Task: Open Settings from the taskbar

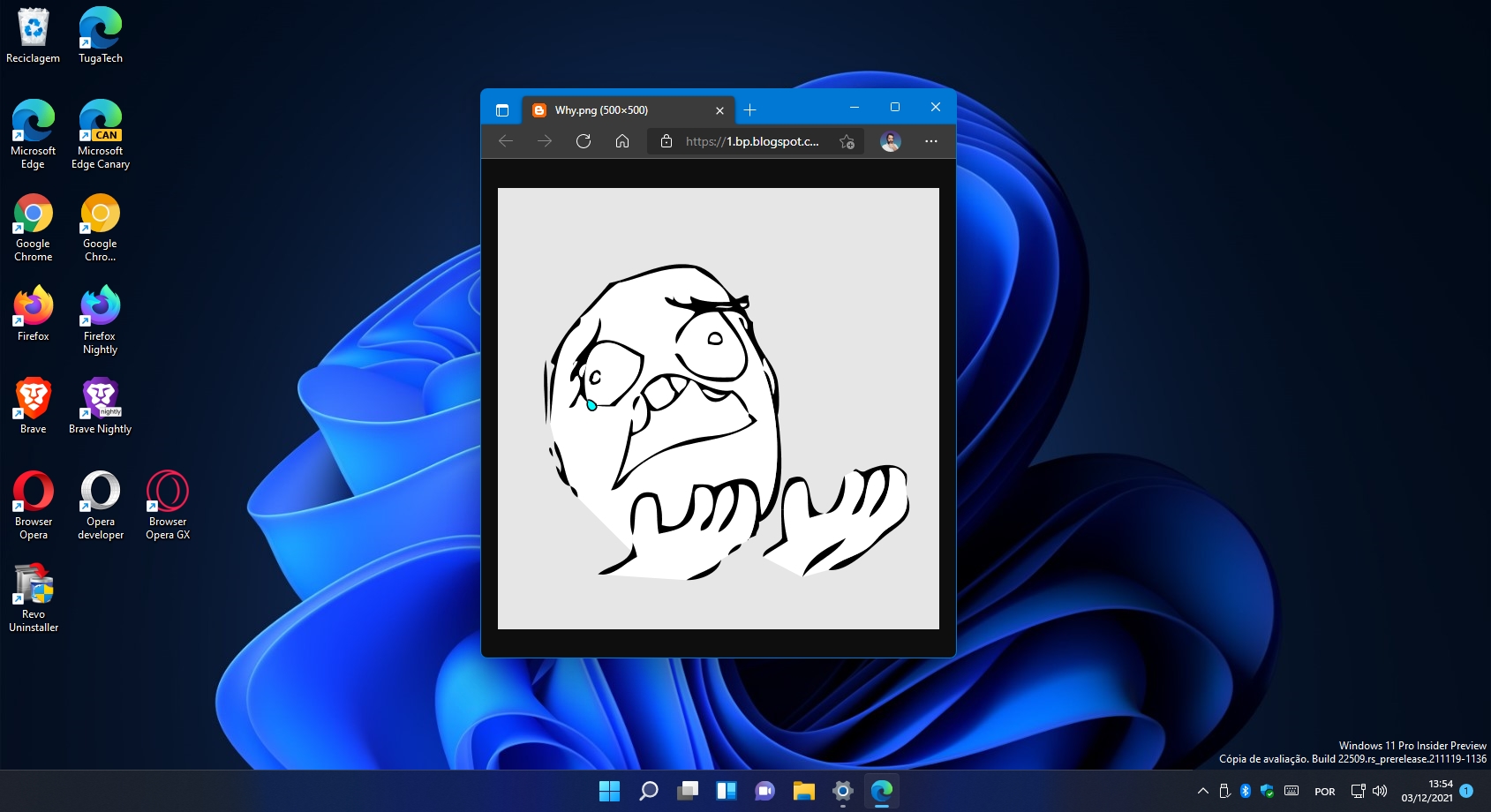Action: point(843,791)
